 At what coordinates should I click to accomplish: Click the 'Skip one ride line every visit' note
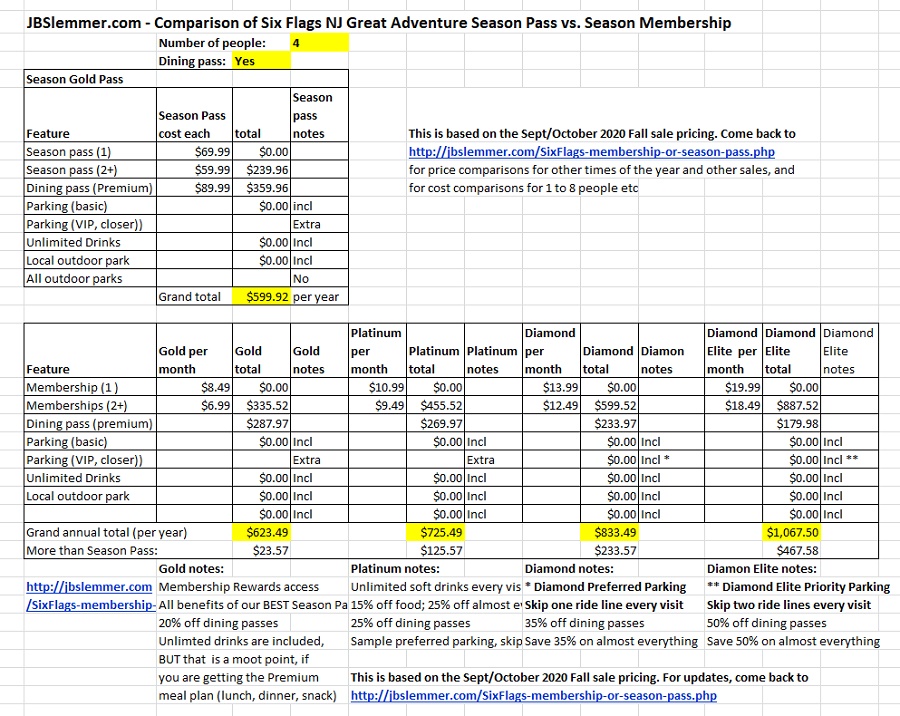click(604, 605)
